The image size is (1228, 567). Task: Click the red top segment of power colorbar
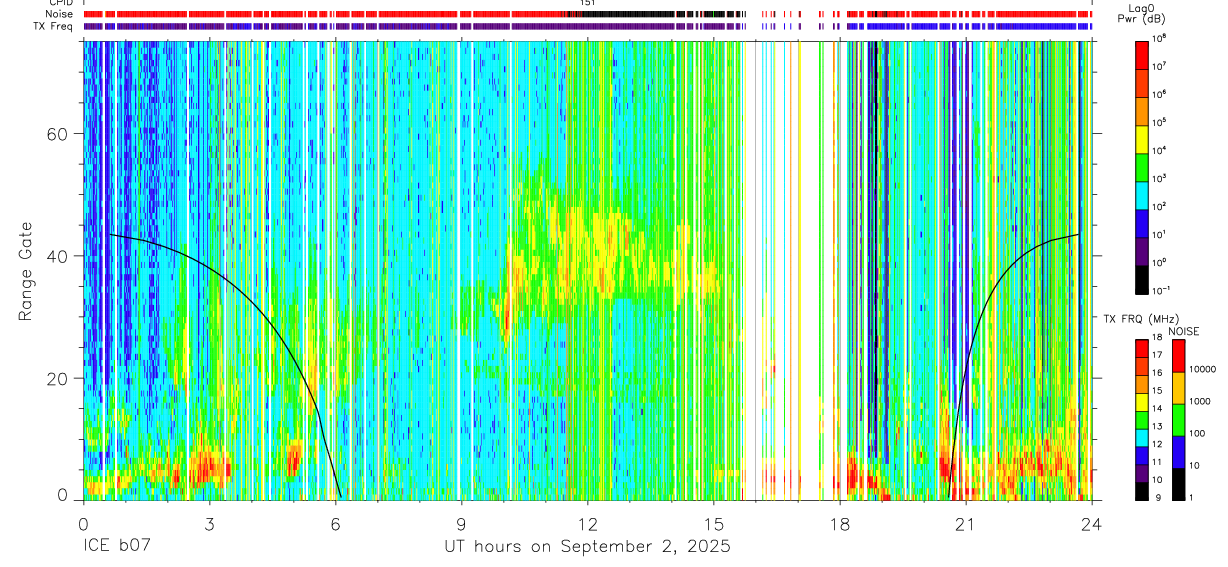click(x=1142, y=54)
